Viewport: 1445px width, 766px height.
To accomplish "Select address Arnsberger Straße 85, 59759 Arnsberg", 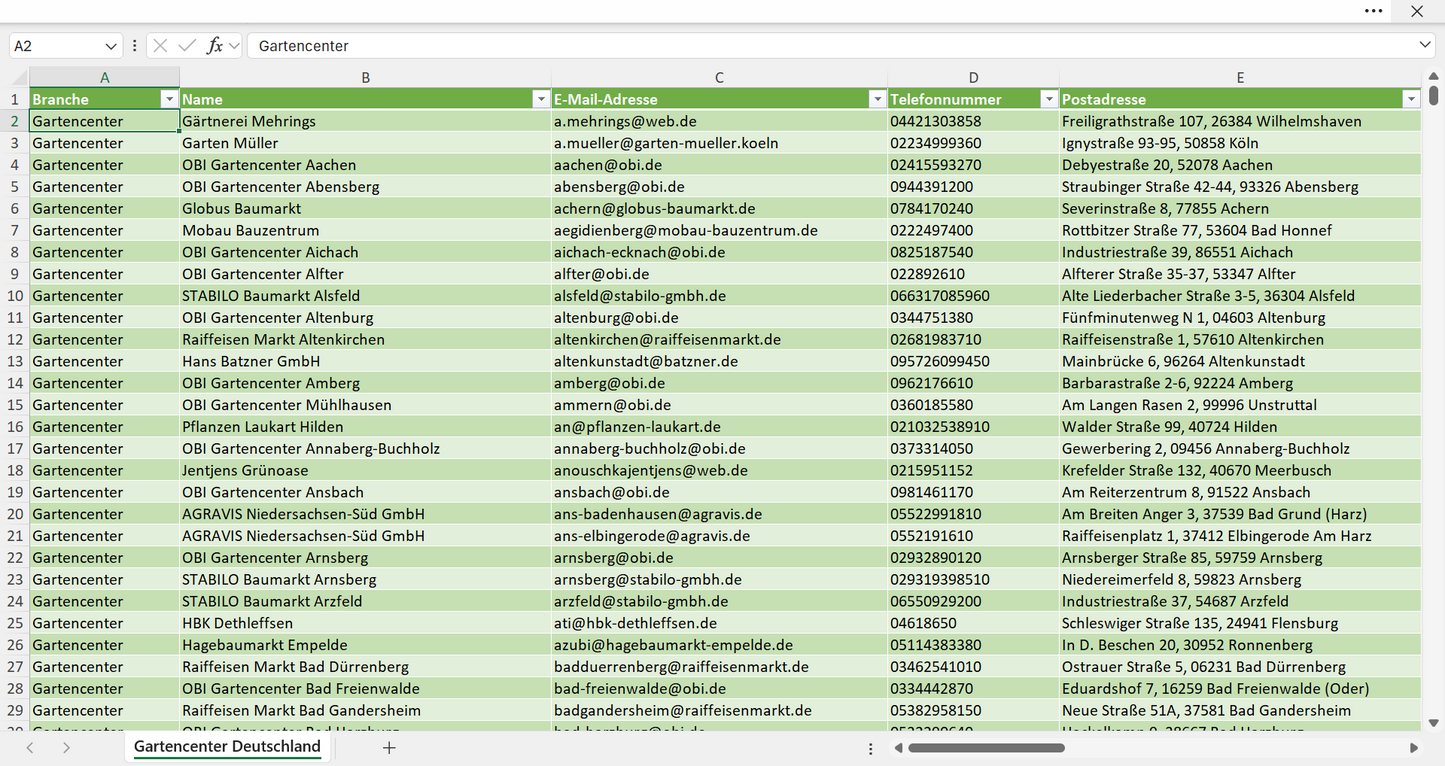I will coord(1240,558).
